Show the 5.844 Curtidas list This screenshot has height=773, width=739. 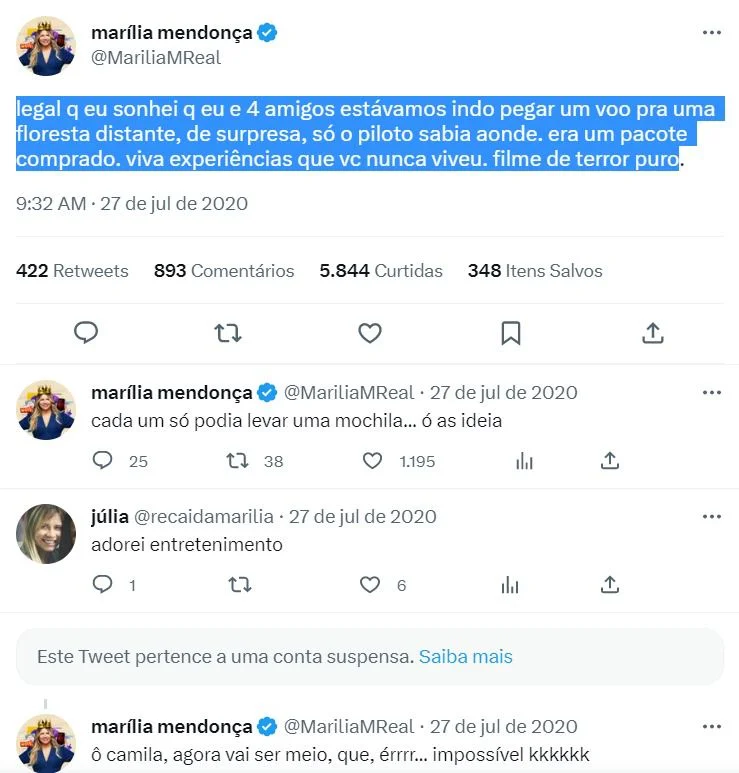point(381,271)
